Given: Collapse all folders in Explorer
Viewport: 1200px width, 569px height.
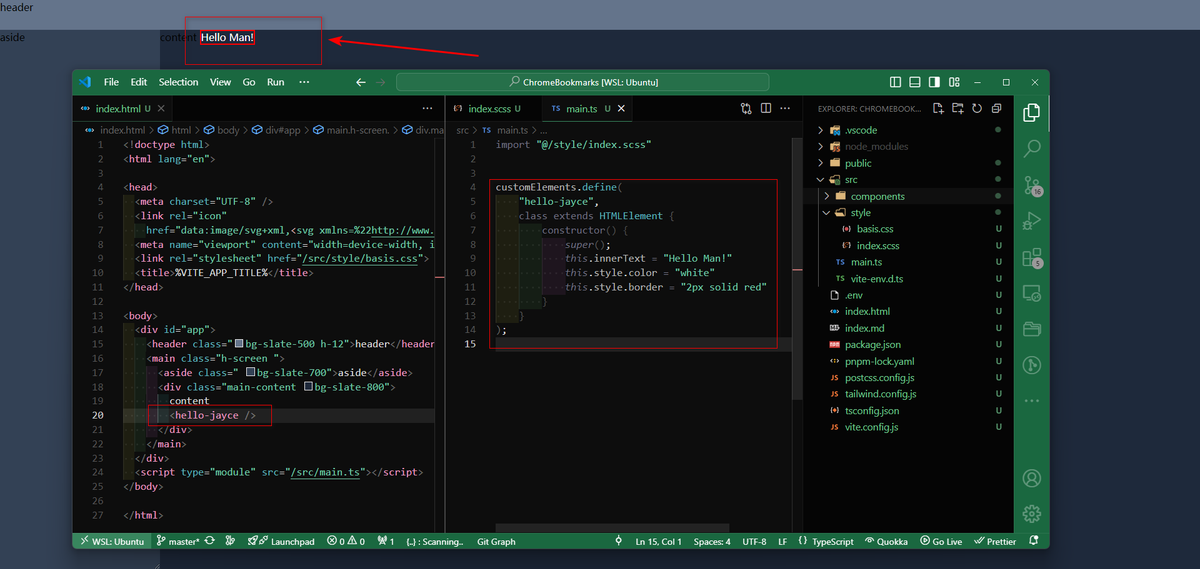Looking at the screenshot, I should [994, 108].
